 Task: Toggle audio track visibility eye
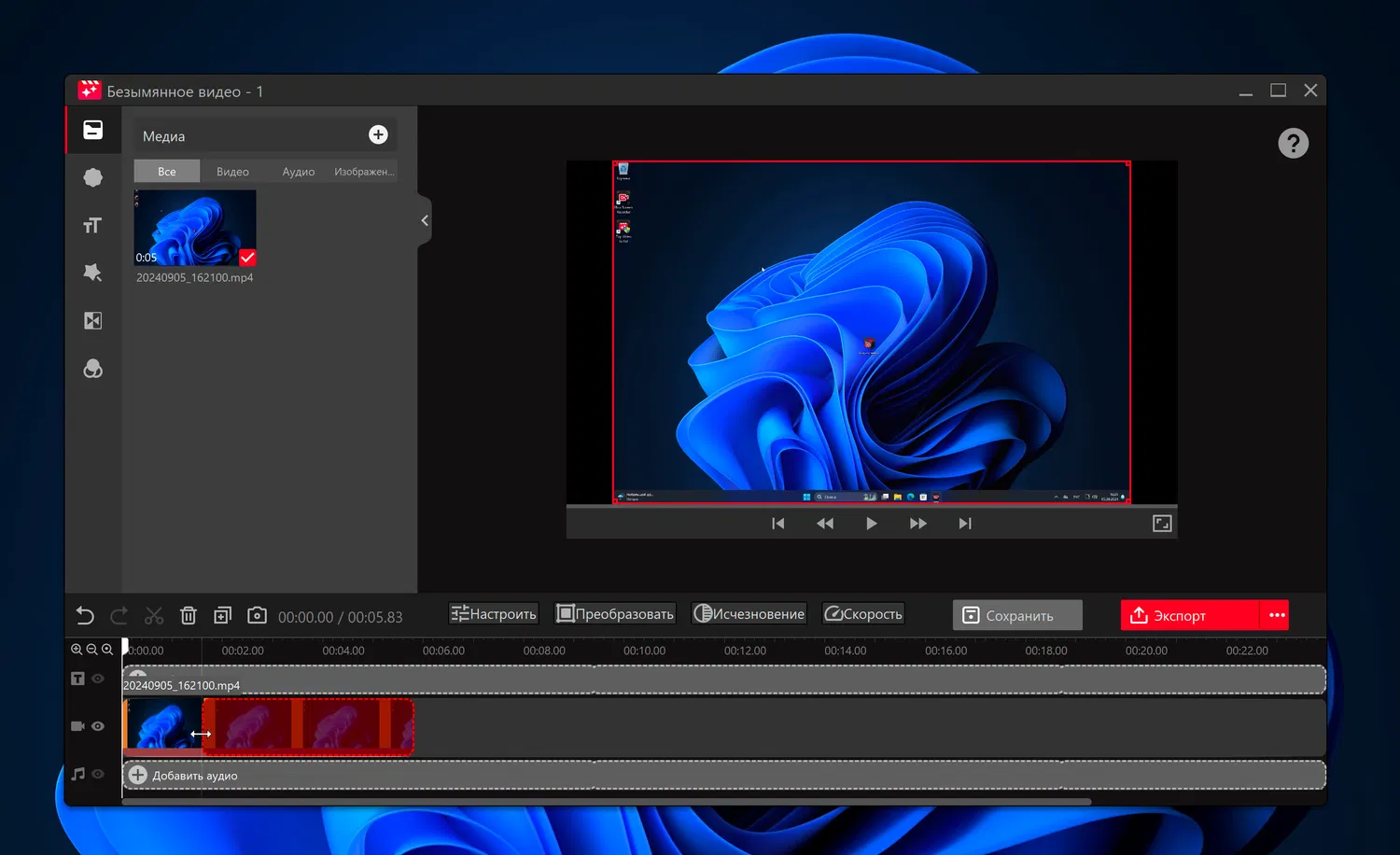pyautogui.click(x=98, y=774)
